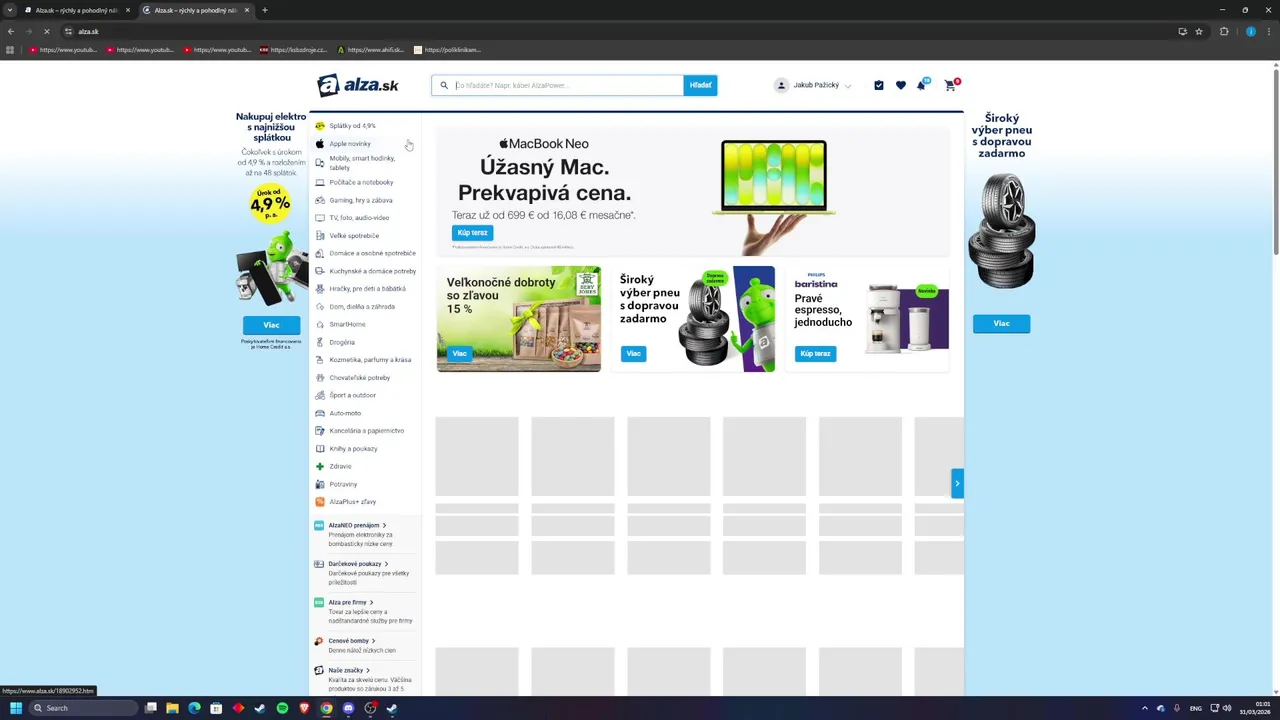Open Počítače a notebooky category
The height and width of the screenshot is (720, 1280).
coord(361,182)
